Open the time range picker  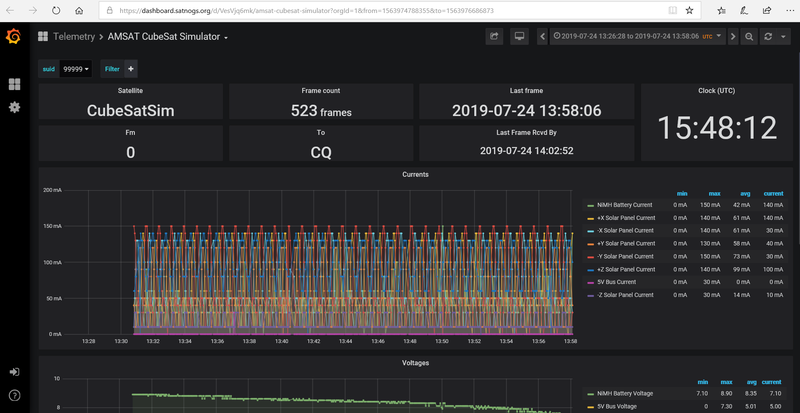coord(638,37)
